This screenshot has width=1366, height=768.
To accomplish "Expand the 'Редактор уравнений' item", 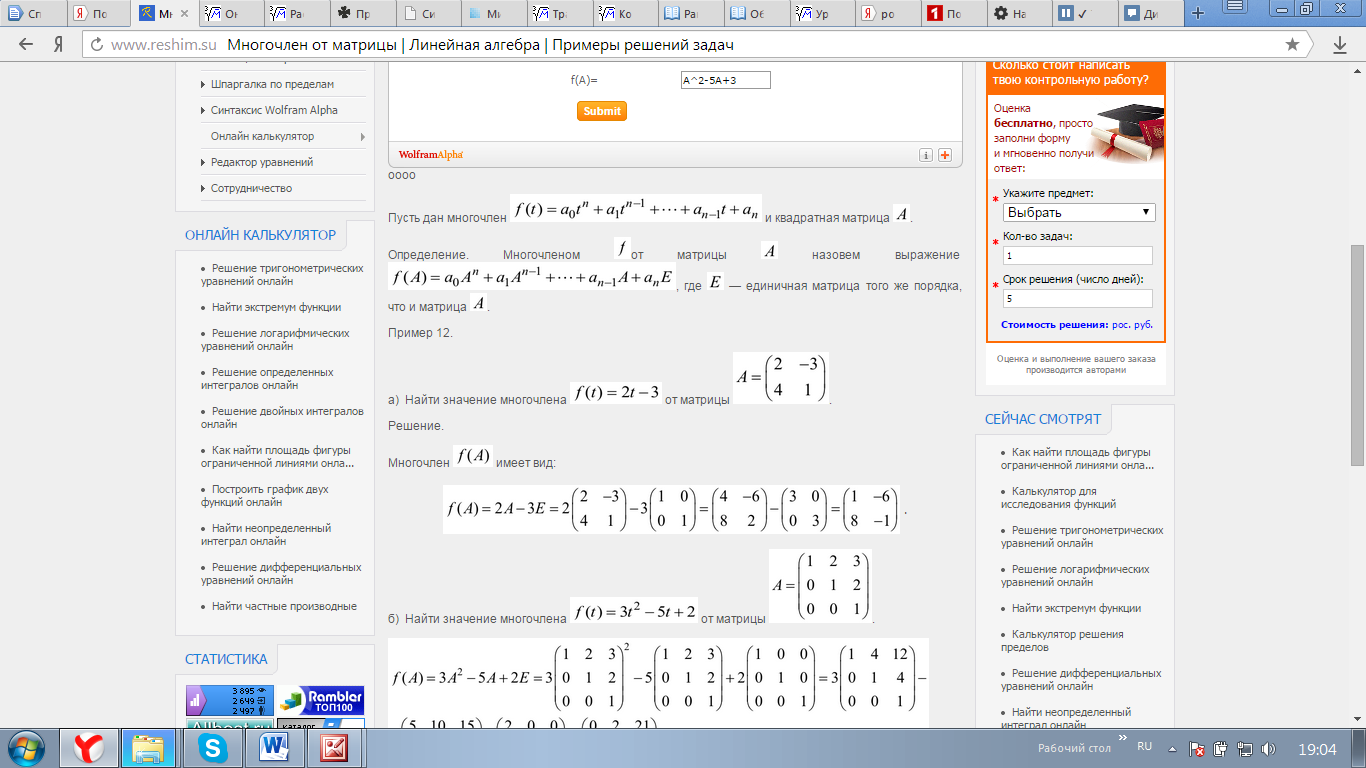I will pyautogui.click(x=262, y=162).
